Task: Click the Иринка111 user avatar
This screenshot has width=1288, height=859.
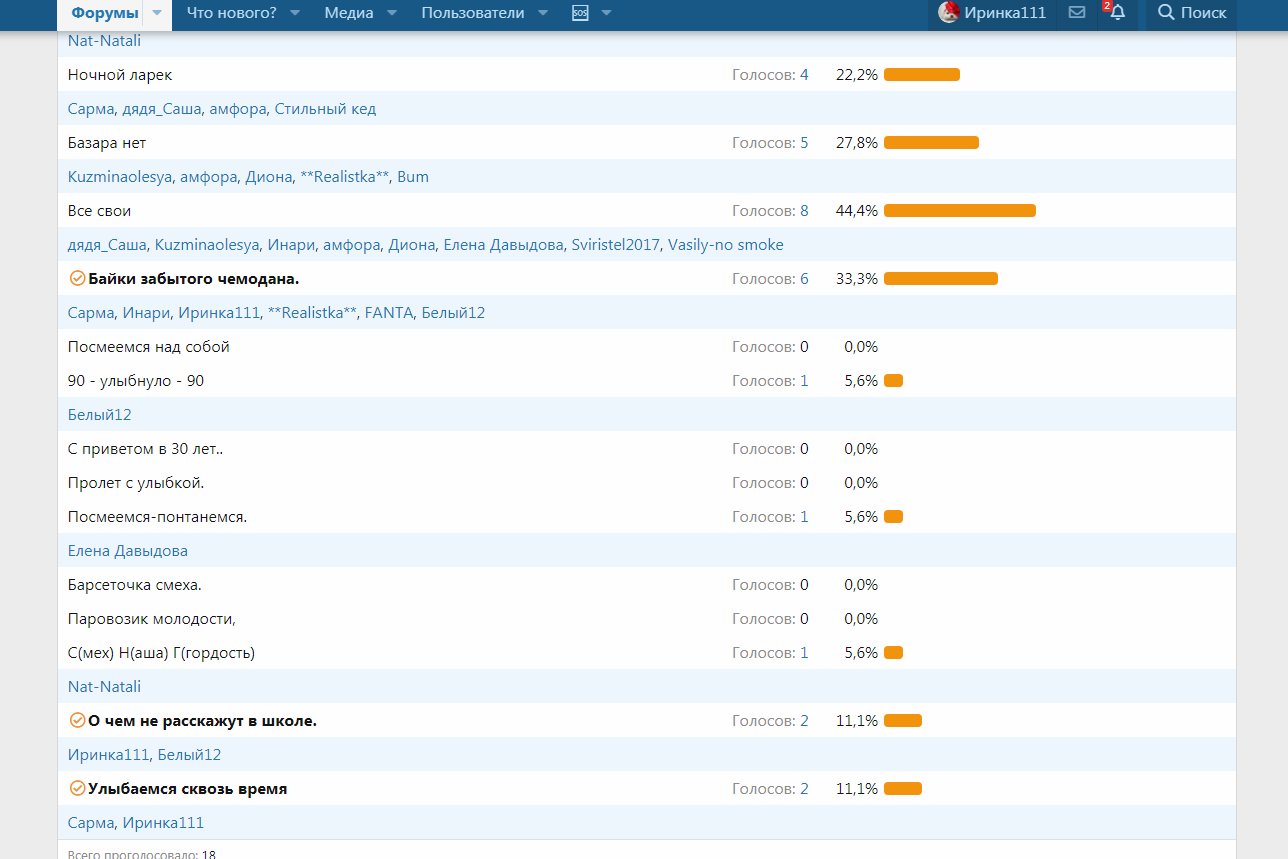Action: pos(949,13)
